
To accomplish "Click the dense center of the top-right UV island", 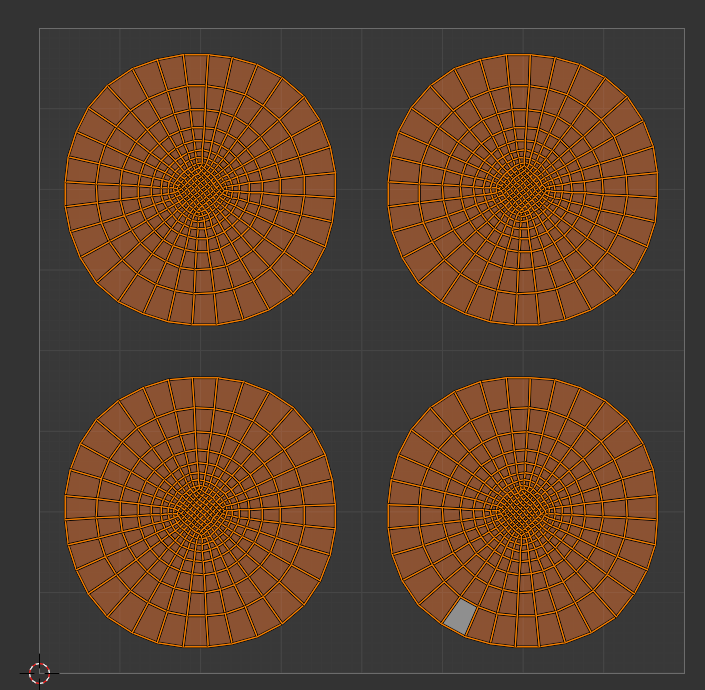I will tap(523, 189).
